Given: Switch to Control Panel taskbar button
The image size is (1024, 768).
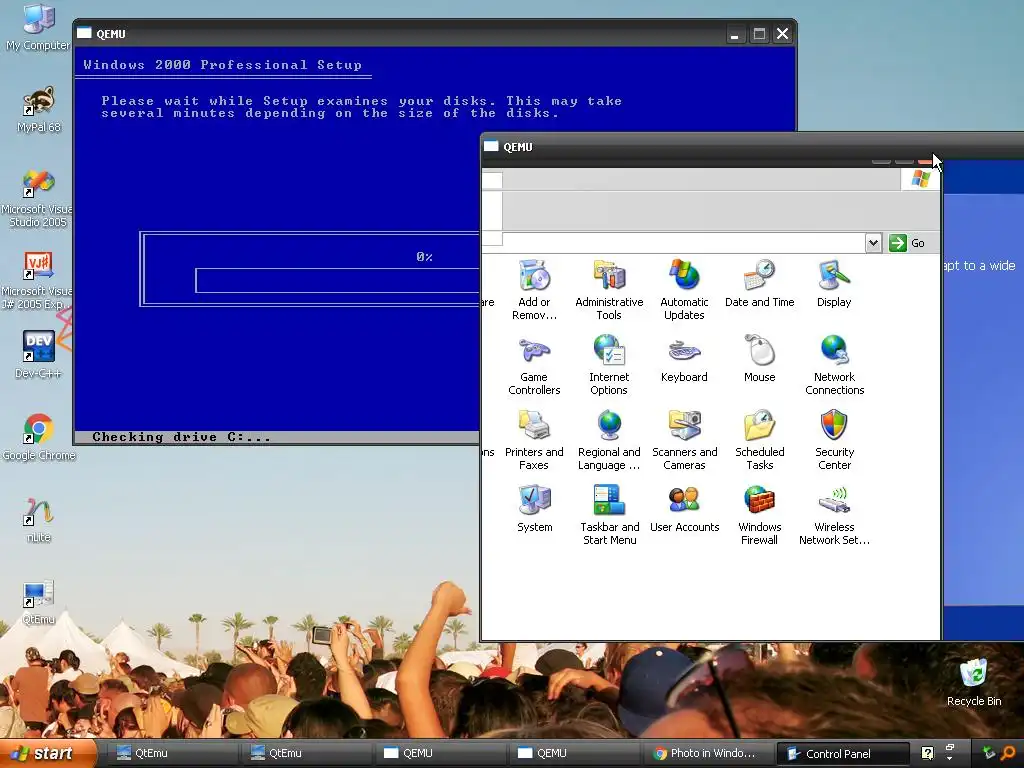Looking at the screenshot, I should 842,754.
